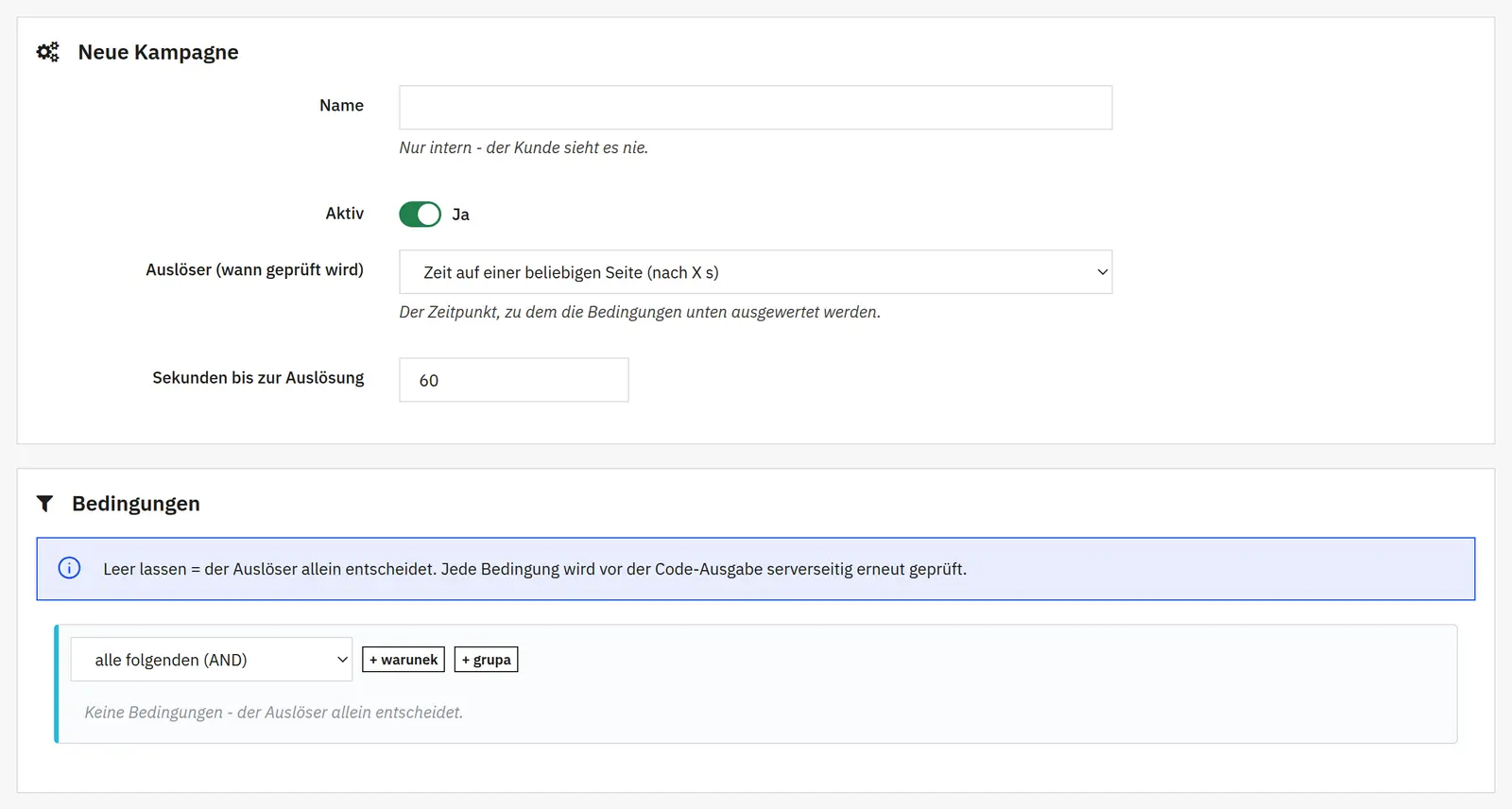The width and height of the screenshot is (1512, 809).
Task: Click the seconds field showing 60
Action: (x=513, y=380)
